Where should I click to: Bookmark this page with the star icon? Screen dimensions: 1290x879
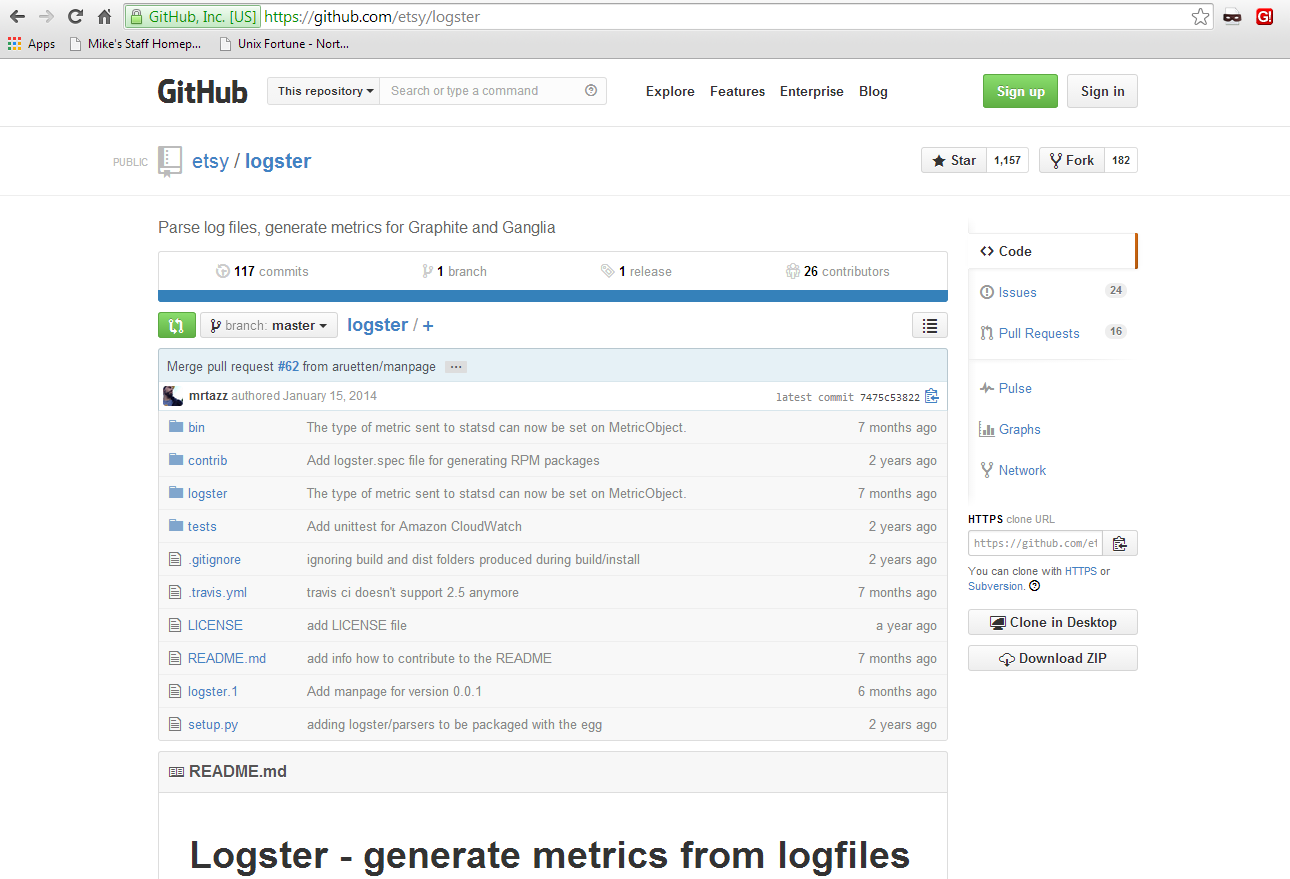click(x=1200, y=16)
